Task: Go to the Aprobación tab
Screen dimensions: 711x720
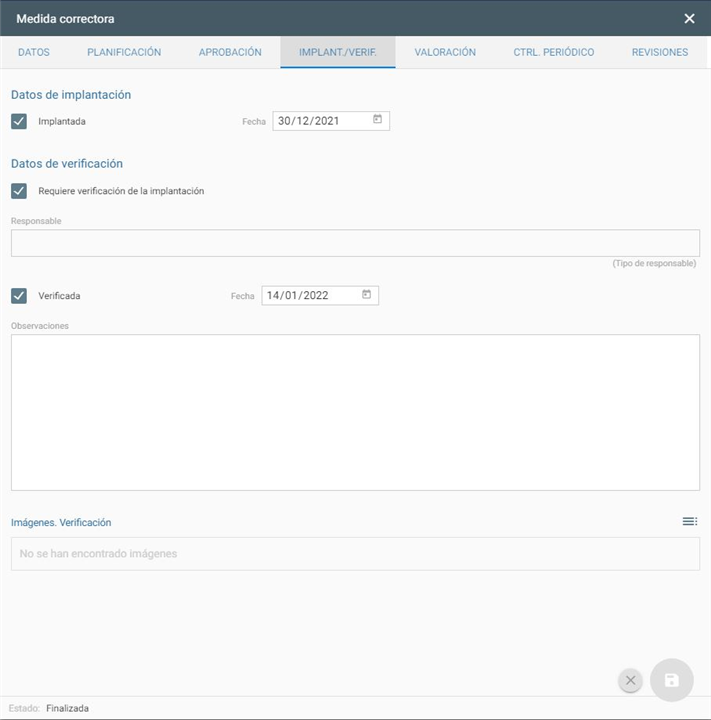Action: [x=230, y=52]
